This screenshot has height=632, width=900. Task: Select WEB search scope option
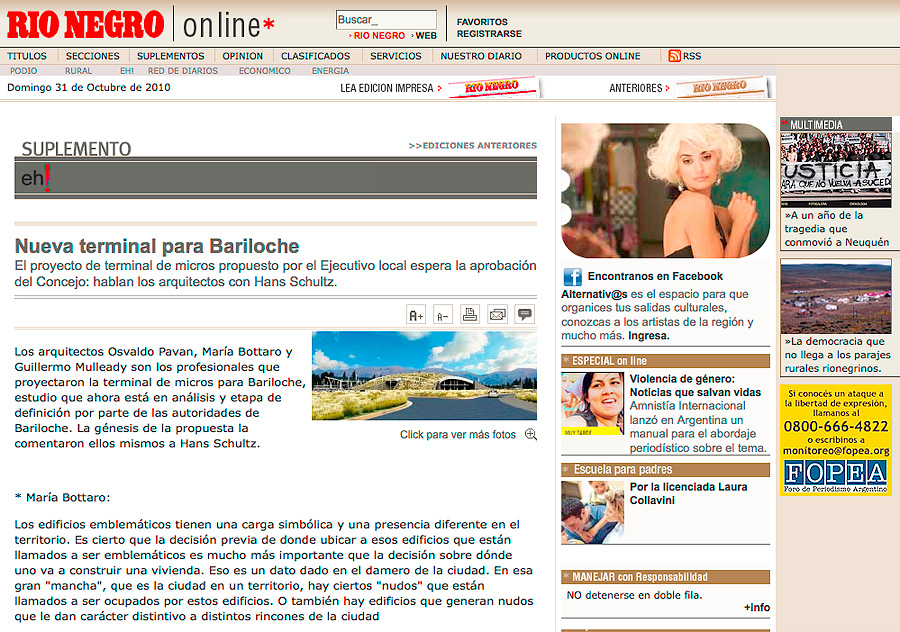[x=426, y=36]
